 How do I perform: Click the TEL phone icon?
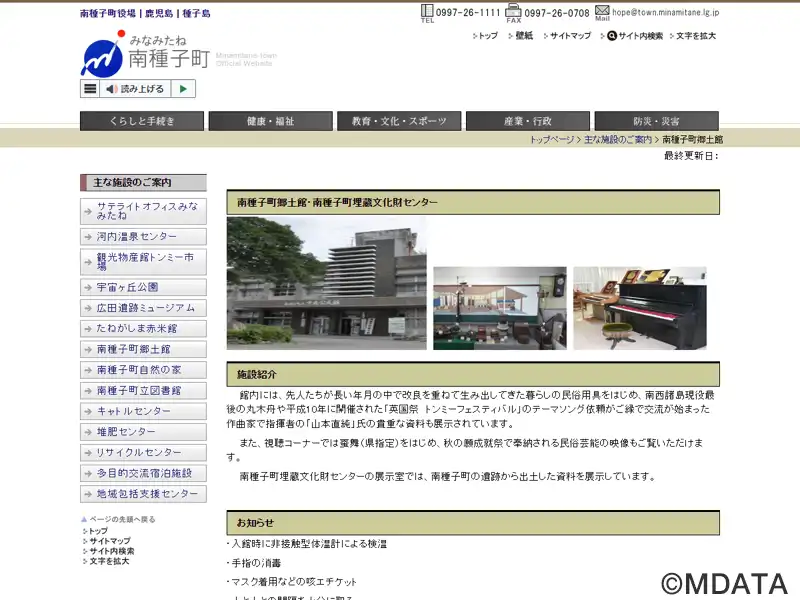coord(427,13)
